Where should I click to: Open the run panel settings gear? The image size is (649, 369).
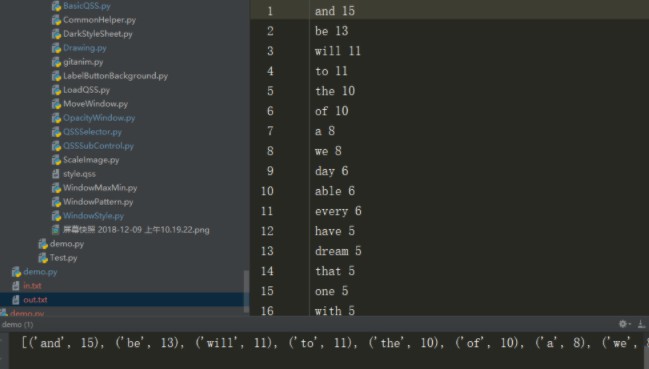623,324
